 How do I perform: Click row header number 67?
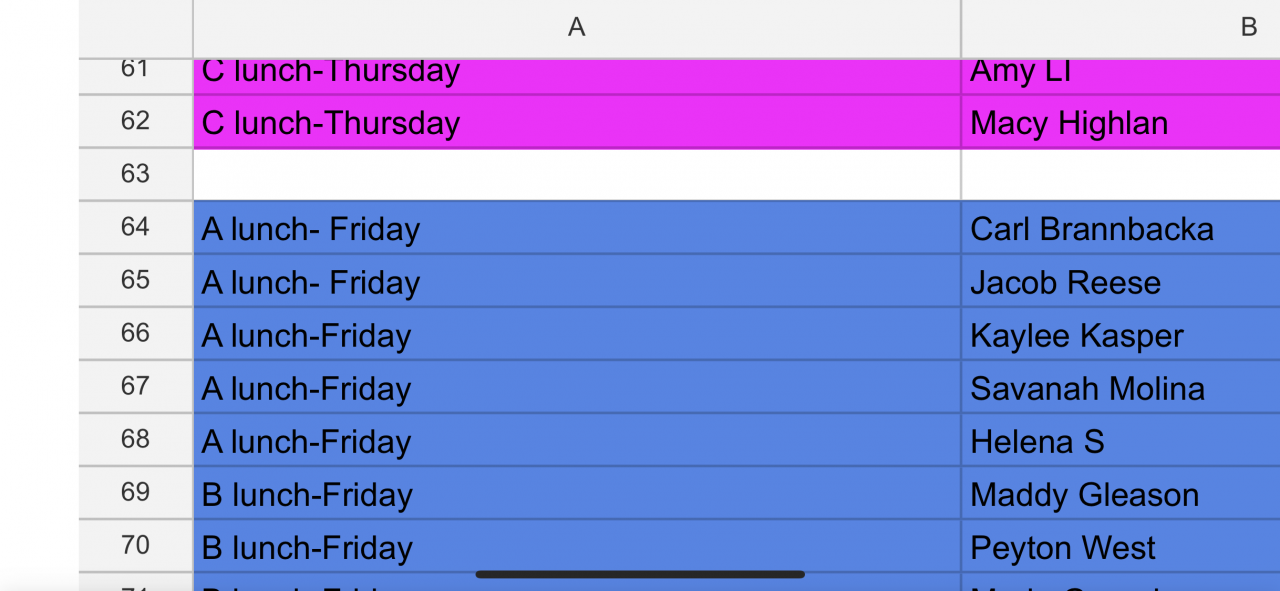coord(135,386)
